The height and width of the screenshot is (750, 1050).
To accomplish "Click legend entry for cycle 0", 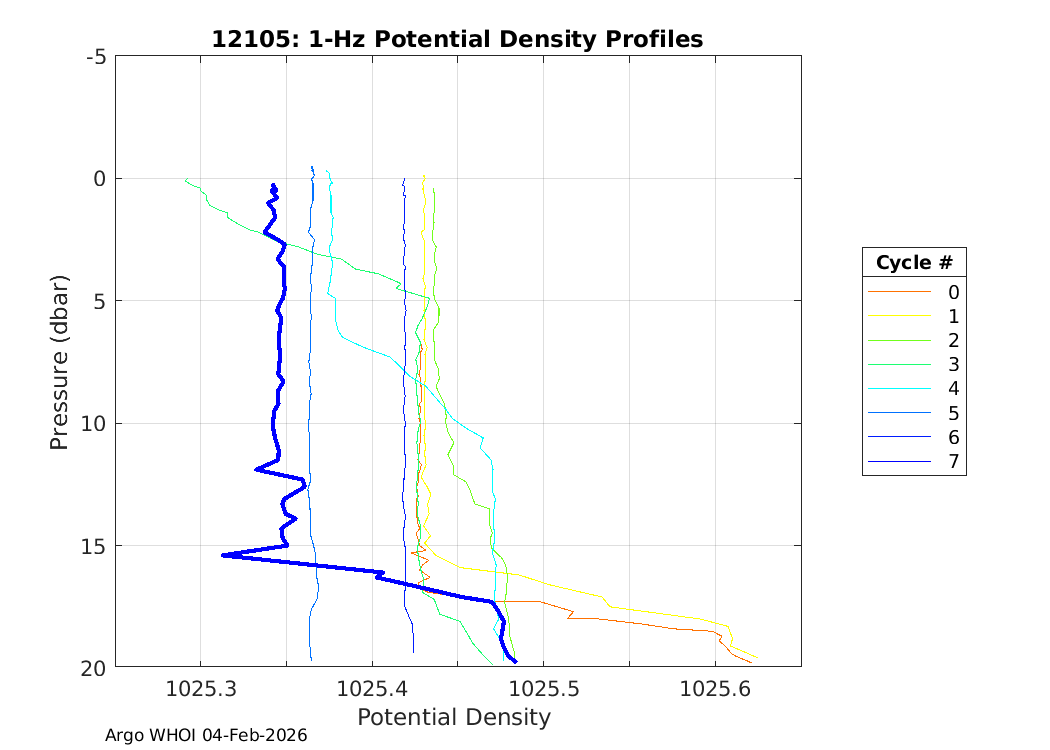I will pos(914,292).
